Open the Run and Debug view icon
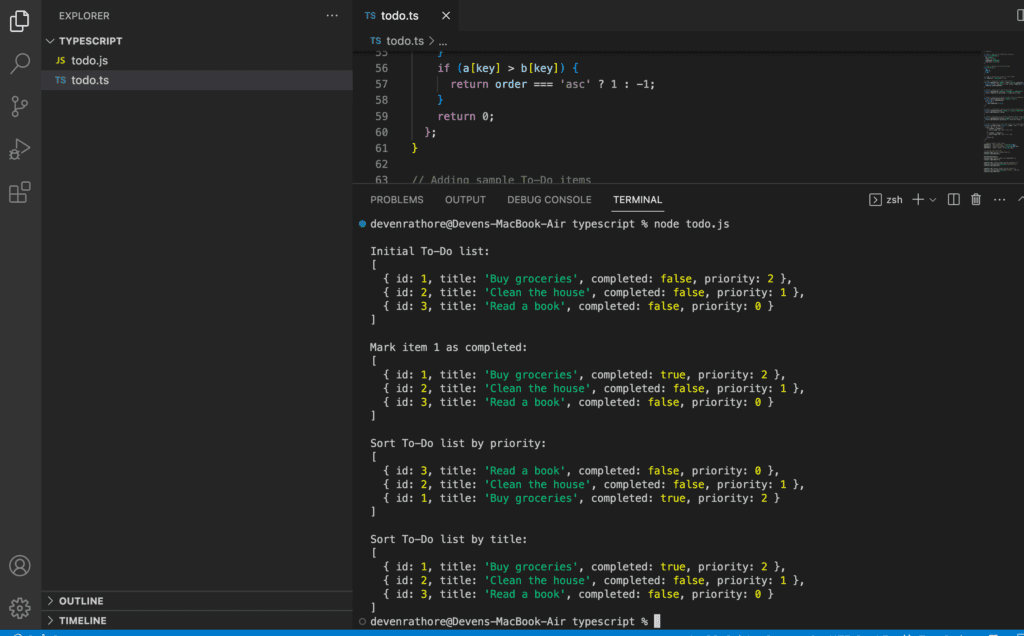The height and width of the screenshot is (636, 1024). point(20,150)
